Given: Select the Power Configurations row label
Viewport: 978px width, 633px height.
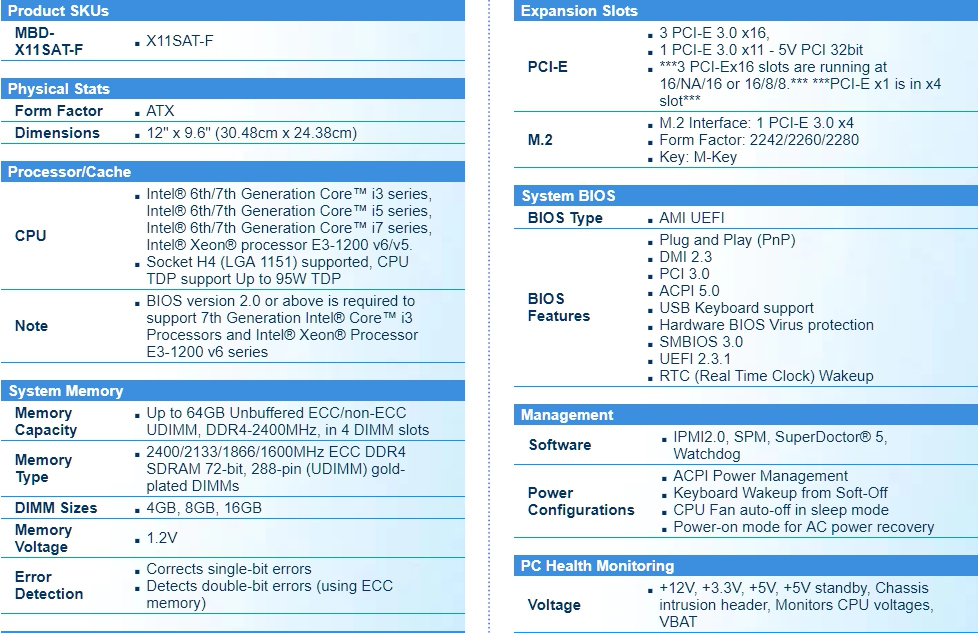Looking at the screenshot, I should click(581, 501).
